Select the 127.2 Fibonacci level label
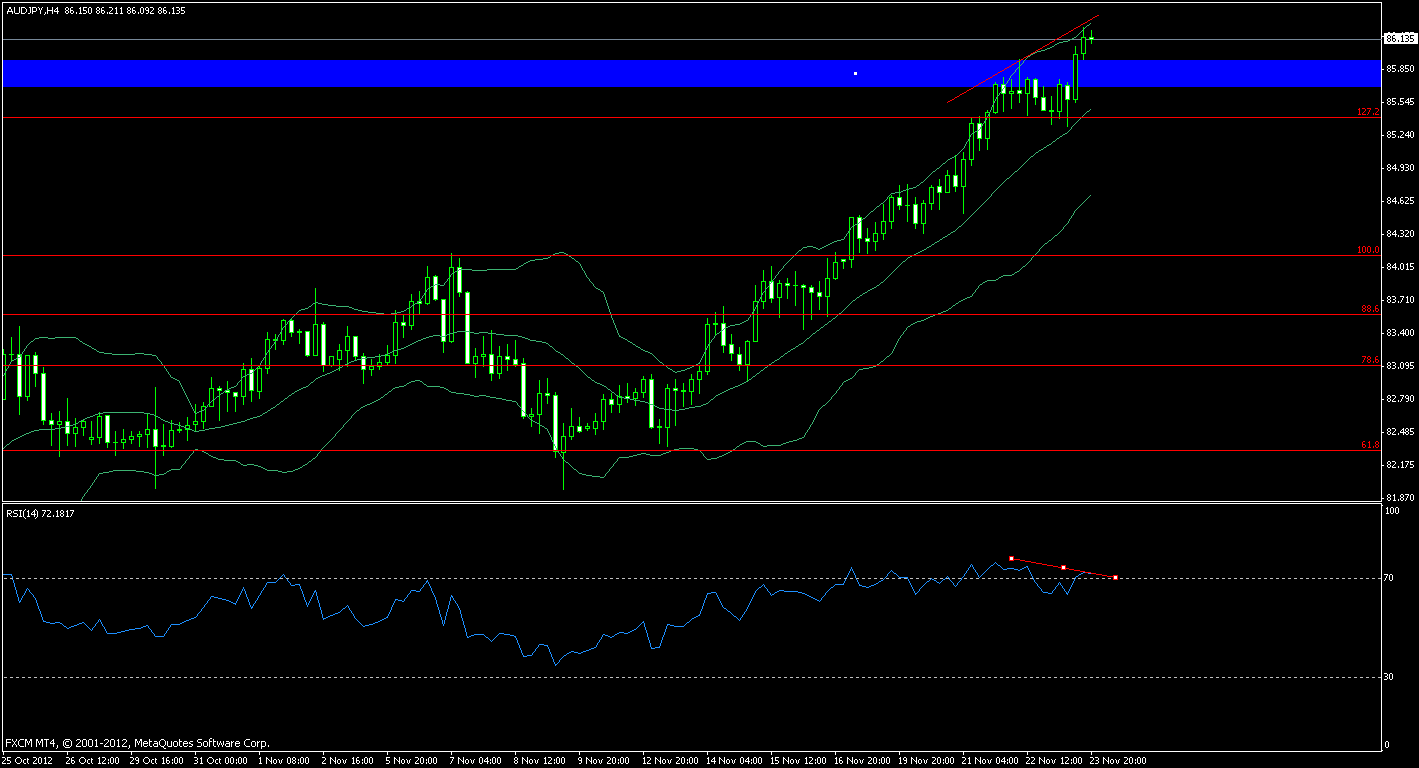Screen dimensions: 1419x768 1368,112
